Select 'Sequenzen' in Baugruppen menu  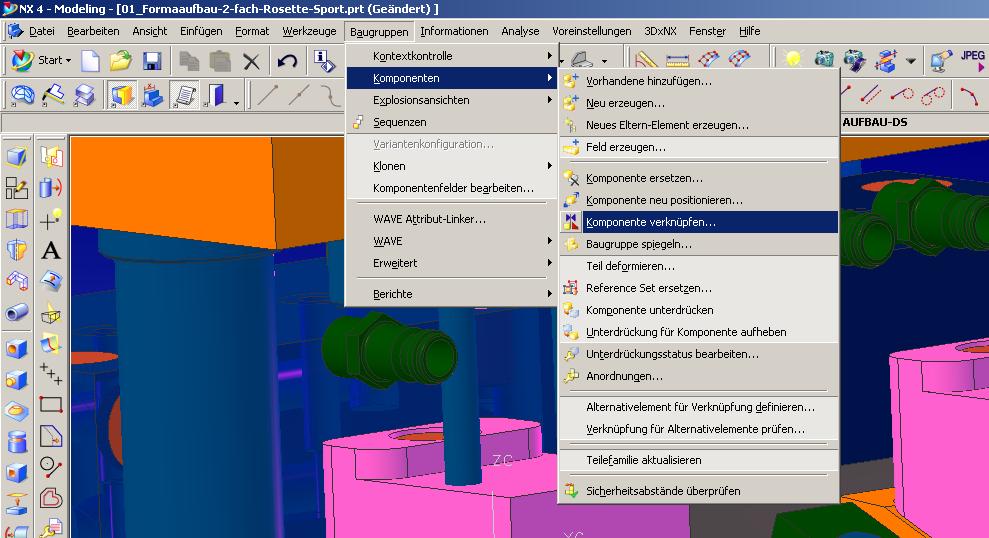point(452,122)
